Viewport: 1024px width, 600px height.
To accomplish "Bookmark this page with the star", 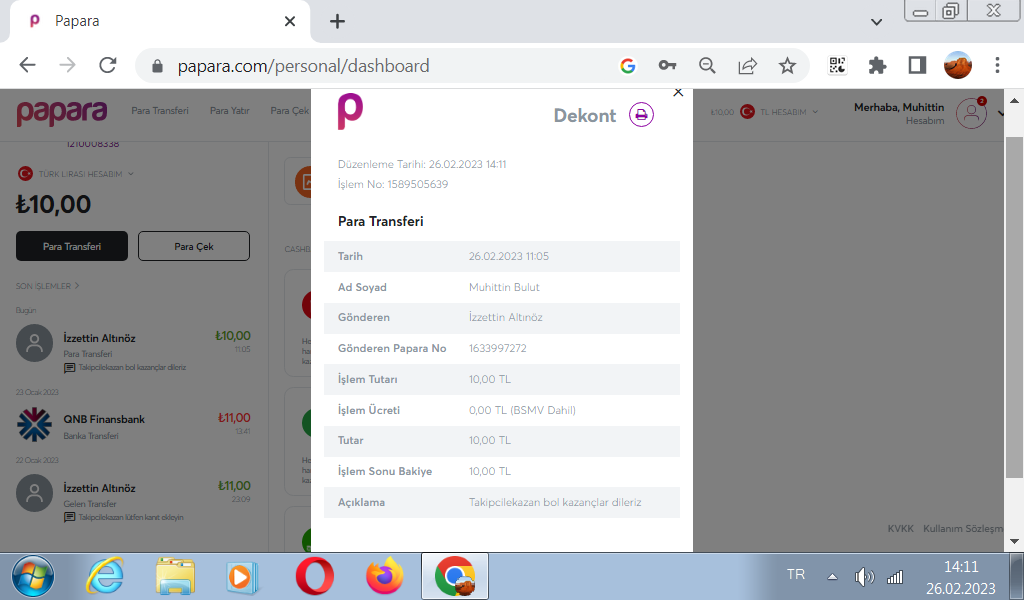I will click(787, 65).
